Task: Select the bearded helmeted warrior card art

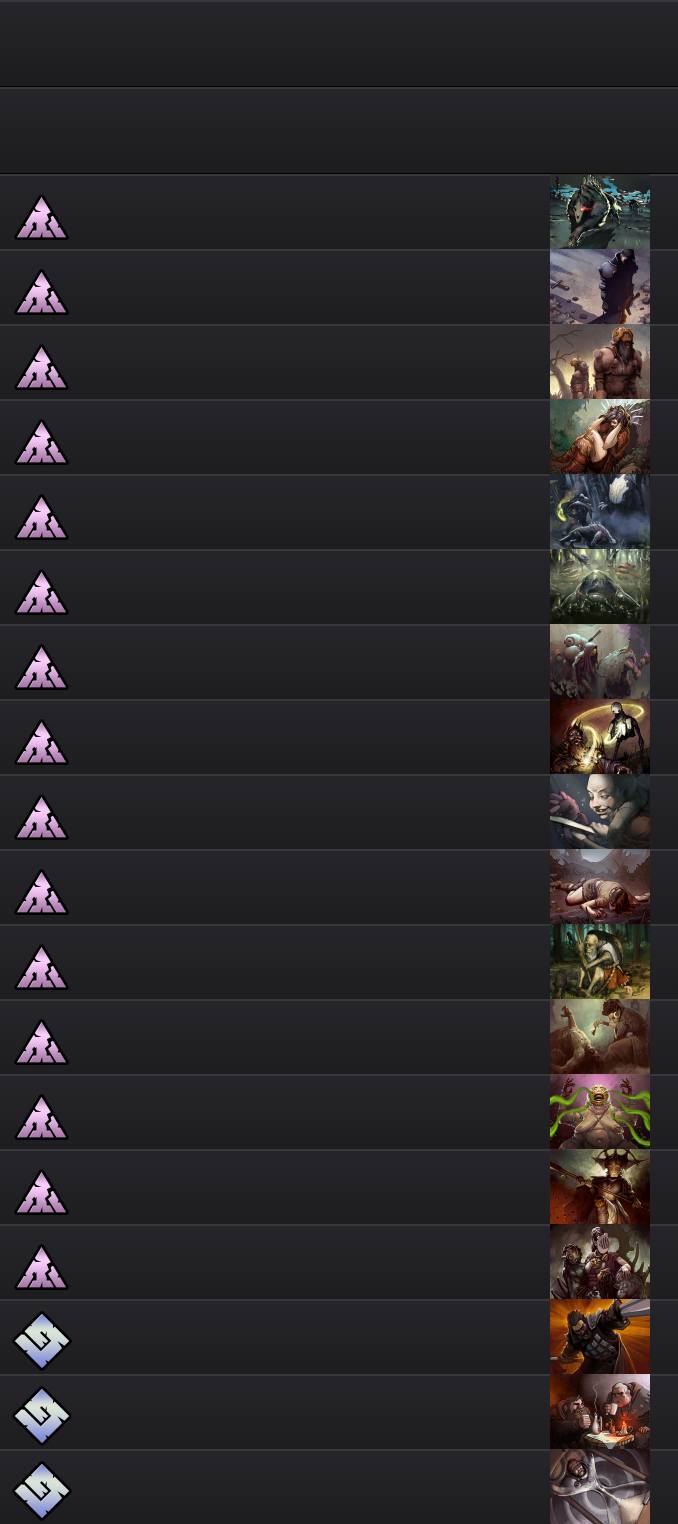Action: (600, 362)
